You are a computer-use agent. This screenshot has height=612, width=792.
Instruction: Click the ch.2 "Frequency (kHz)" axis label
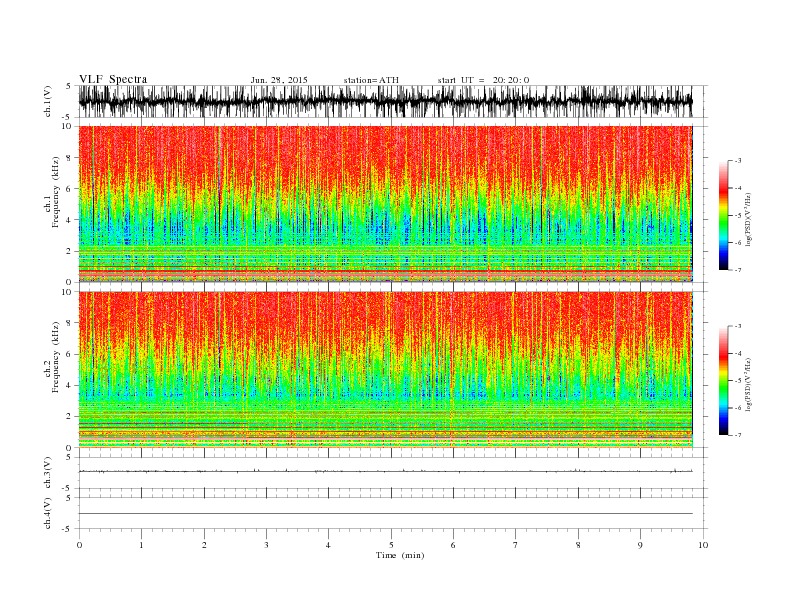tap(56, 356)
